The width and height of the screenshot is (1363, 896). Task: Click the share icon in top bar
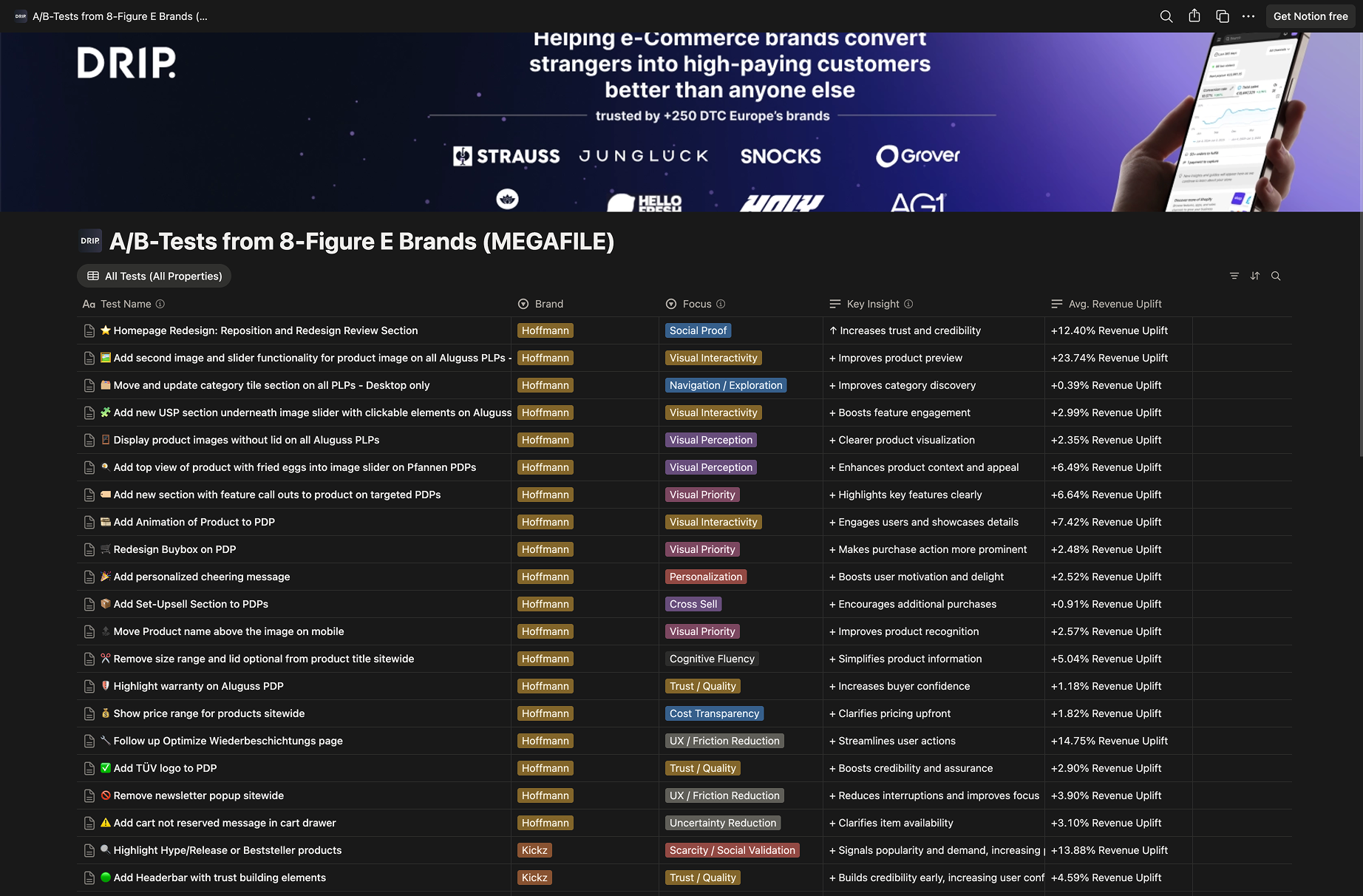point(1194,16)
